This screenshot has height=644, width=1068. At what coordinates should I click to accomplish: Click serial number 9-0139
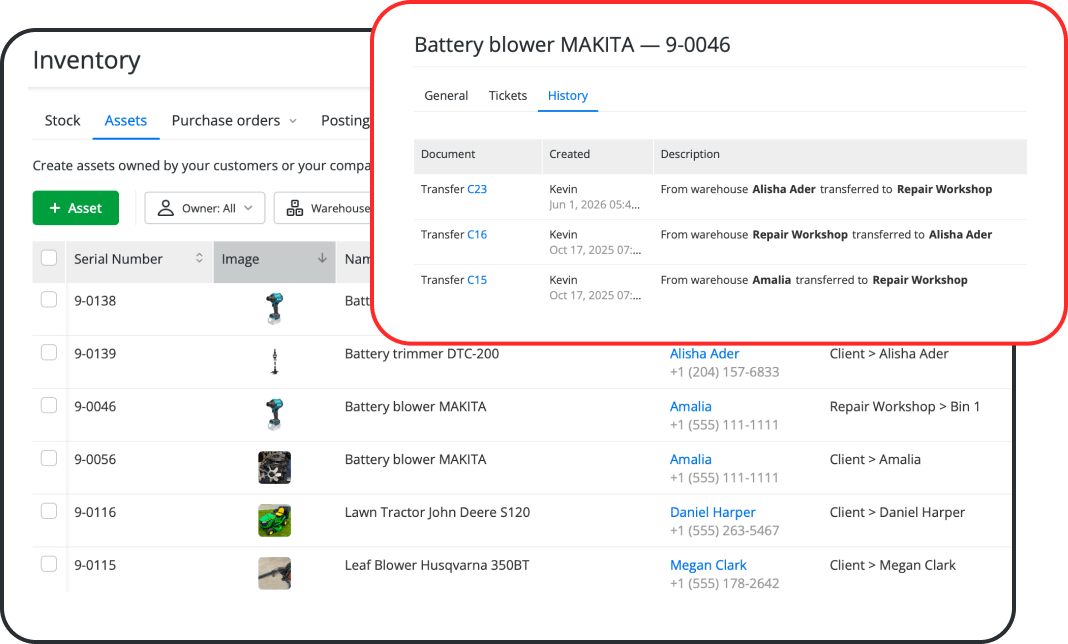(x=95, y=354)
